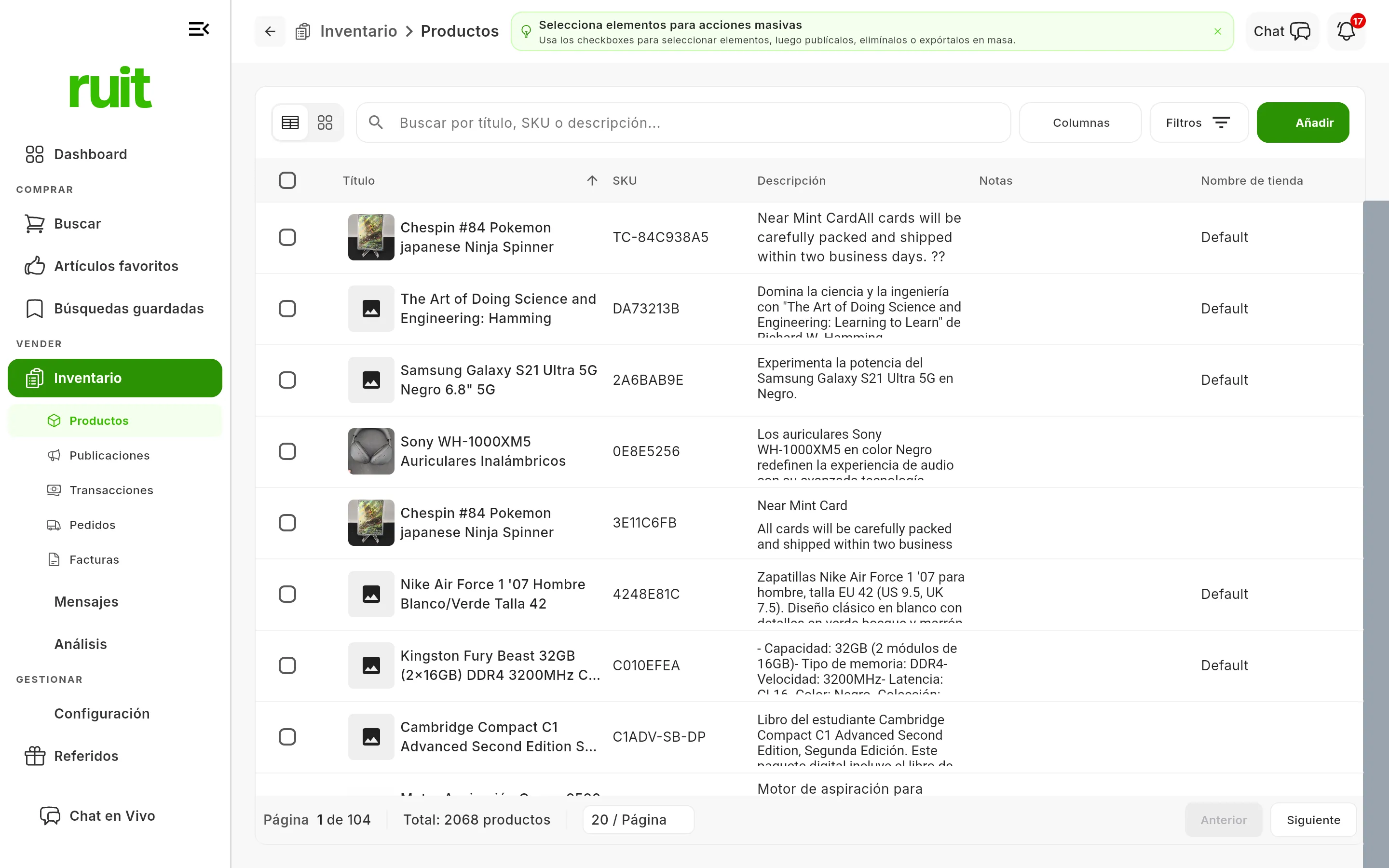Select the Sony WH-1000XM5 row checkbox
Image resolution: width=1389 pixels, height=868 pixels.
287,451
